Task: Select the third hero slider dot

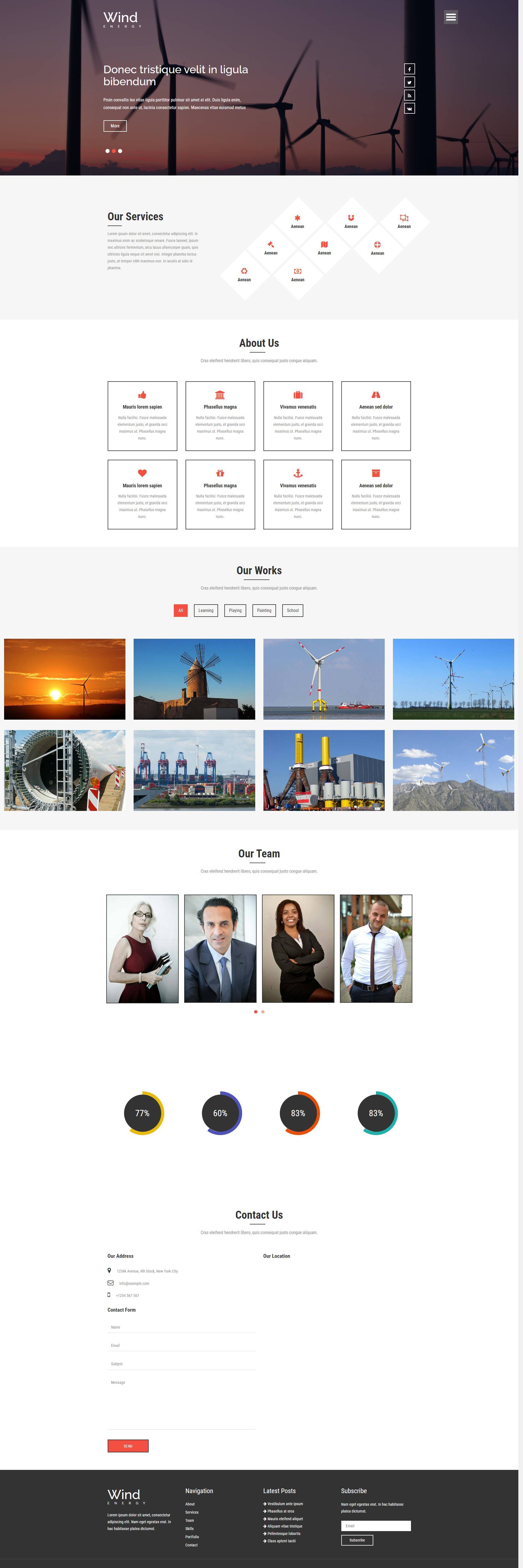Action: (x=120, y=151)
